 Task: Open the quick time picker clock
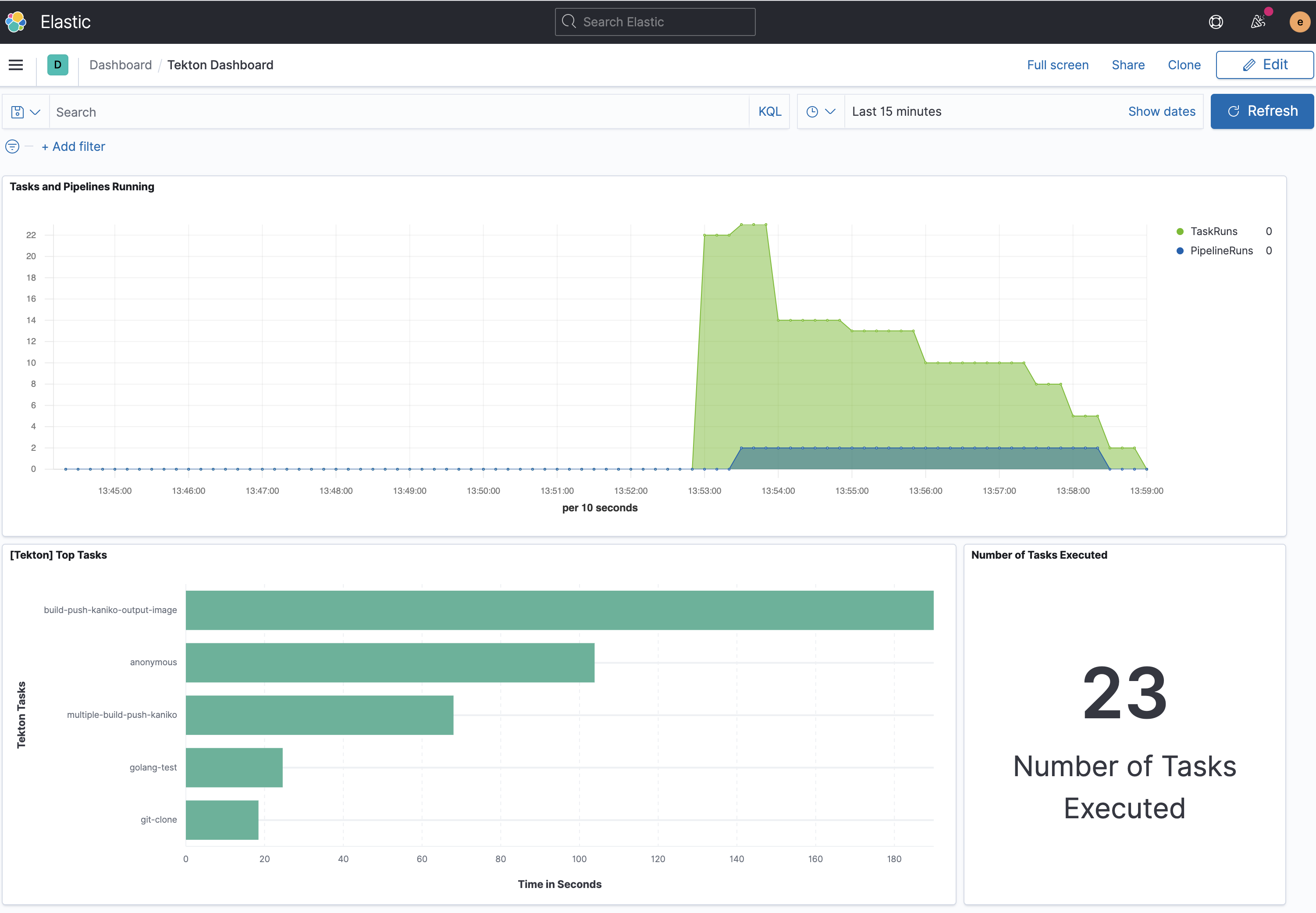(821, 111)
